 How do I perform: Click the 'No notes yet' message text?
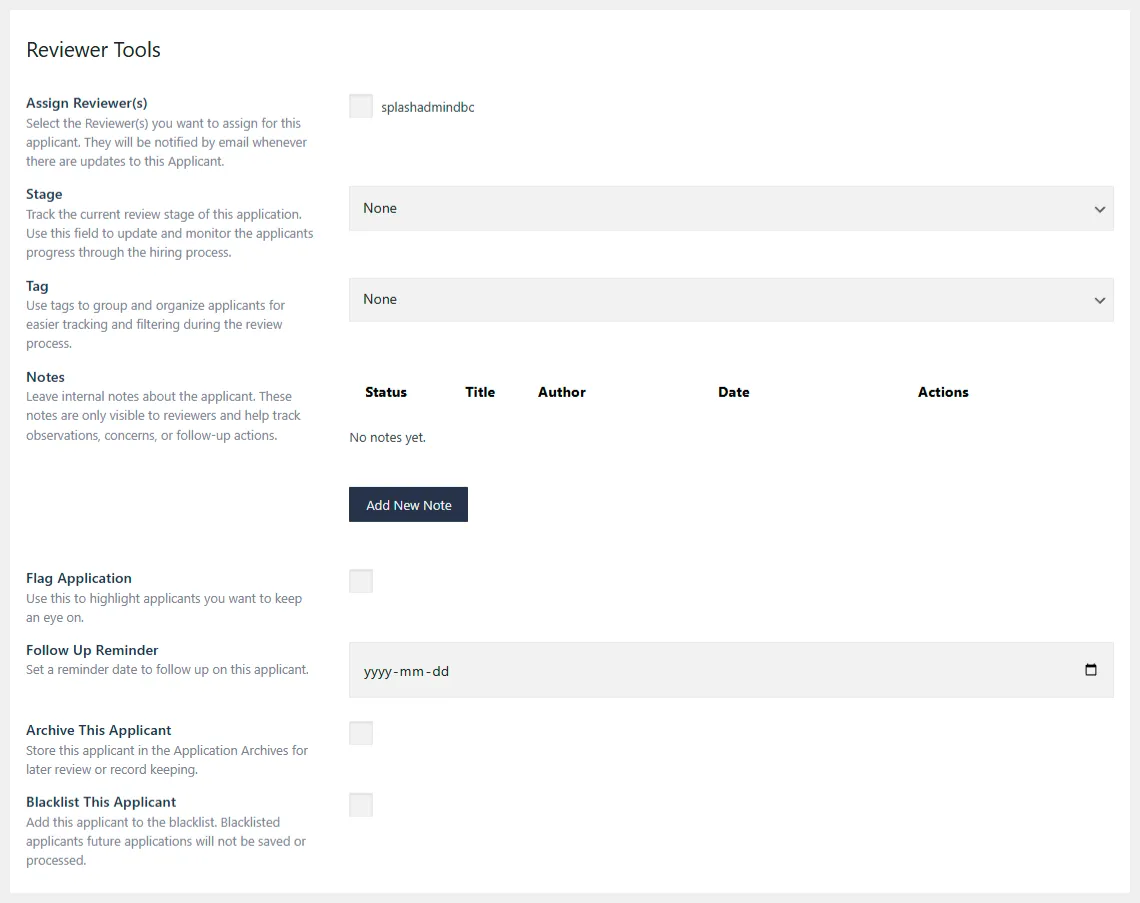(387, 437)
